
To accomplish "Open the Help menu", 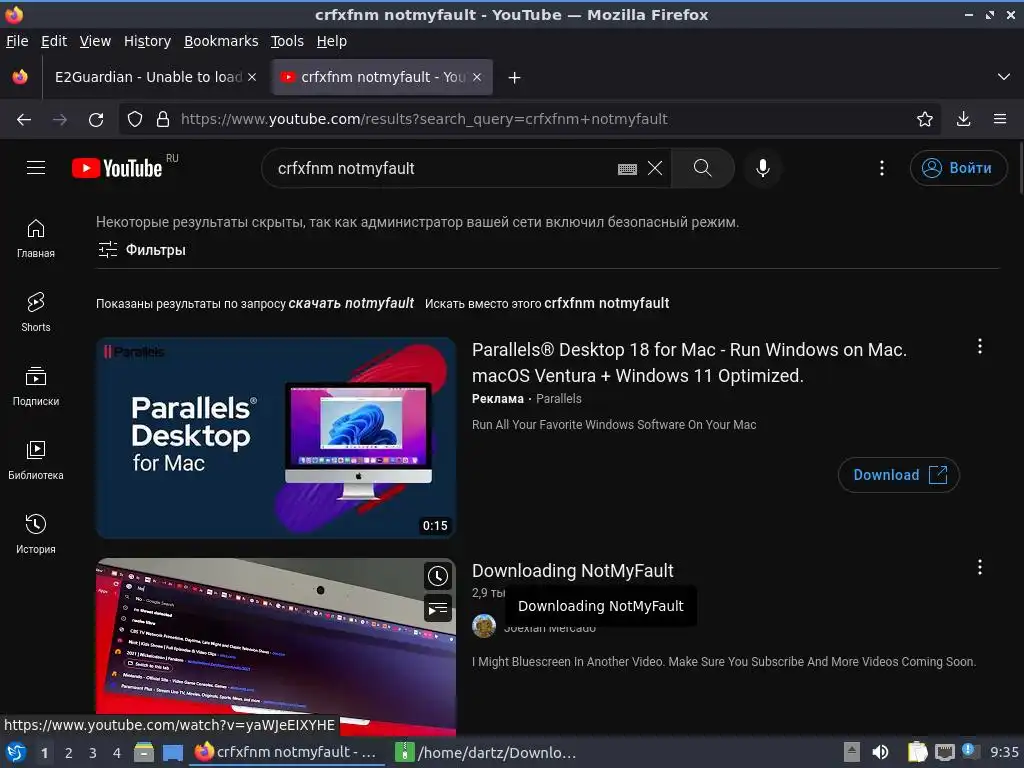I will (332, 41).
